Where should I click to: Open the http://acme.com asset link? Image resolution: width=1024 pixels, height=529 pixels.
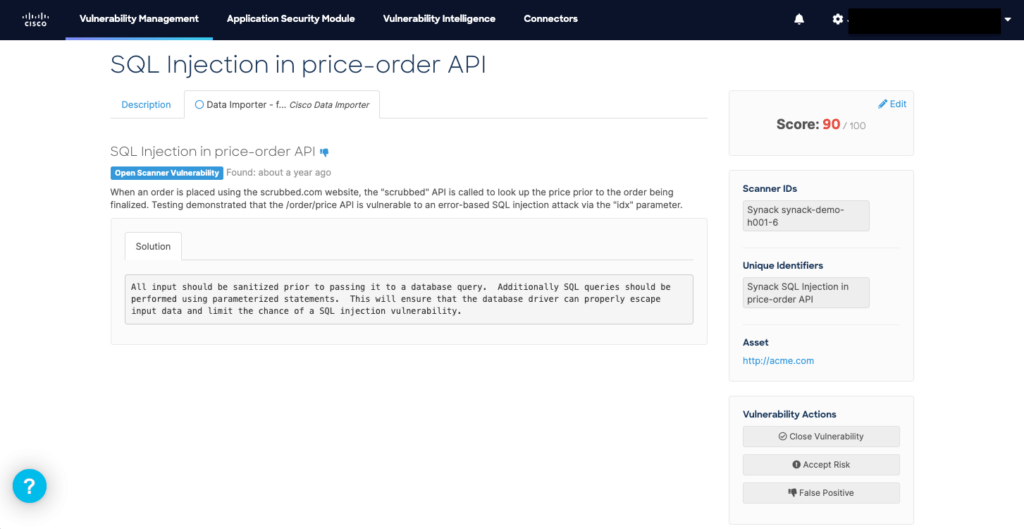(x=778, y=361)
